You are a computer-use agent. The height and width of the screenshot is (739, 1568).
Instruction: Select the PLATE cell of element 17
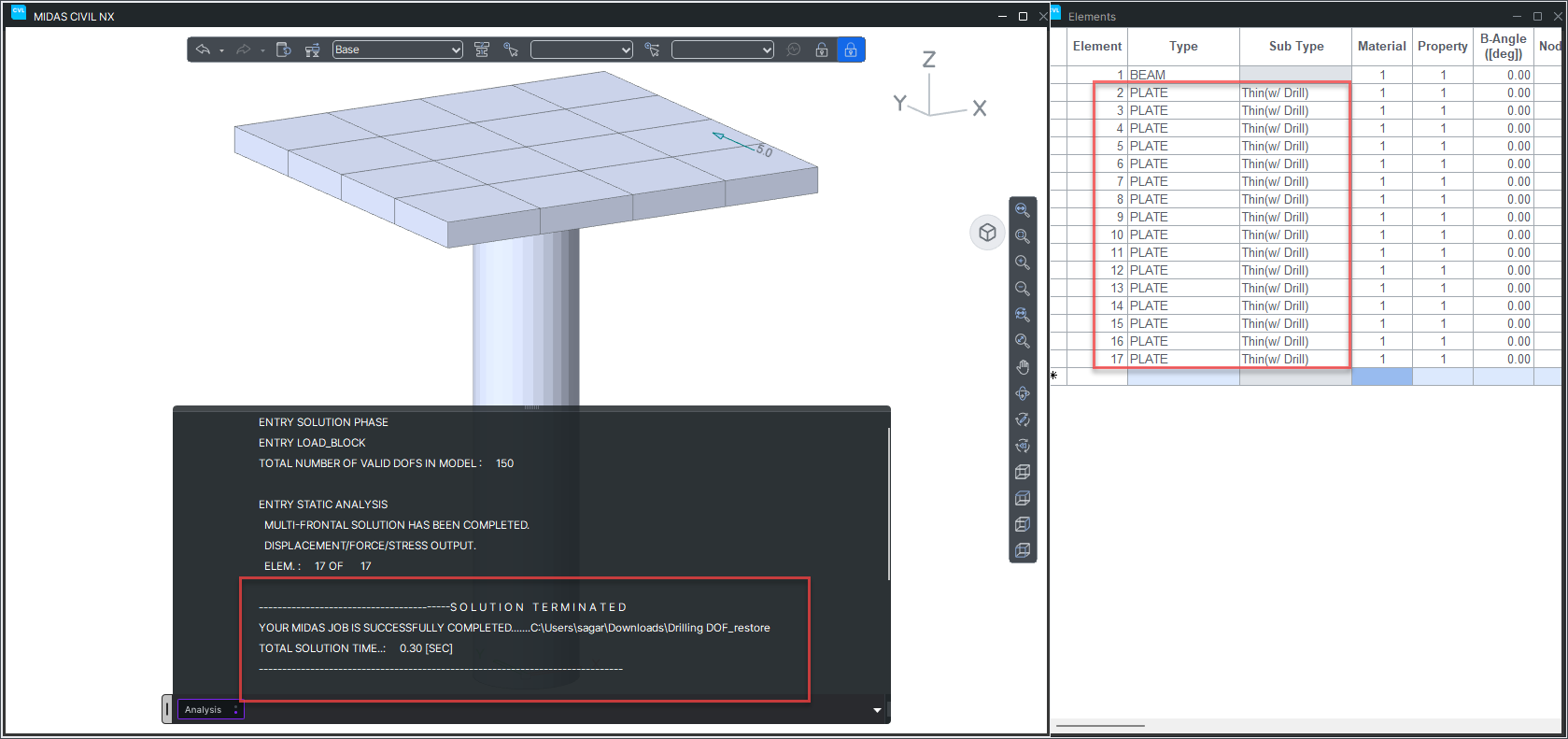tap(1183, 359)
